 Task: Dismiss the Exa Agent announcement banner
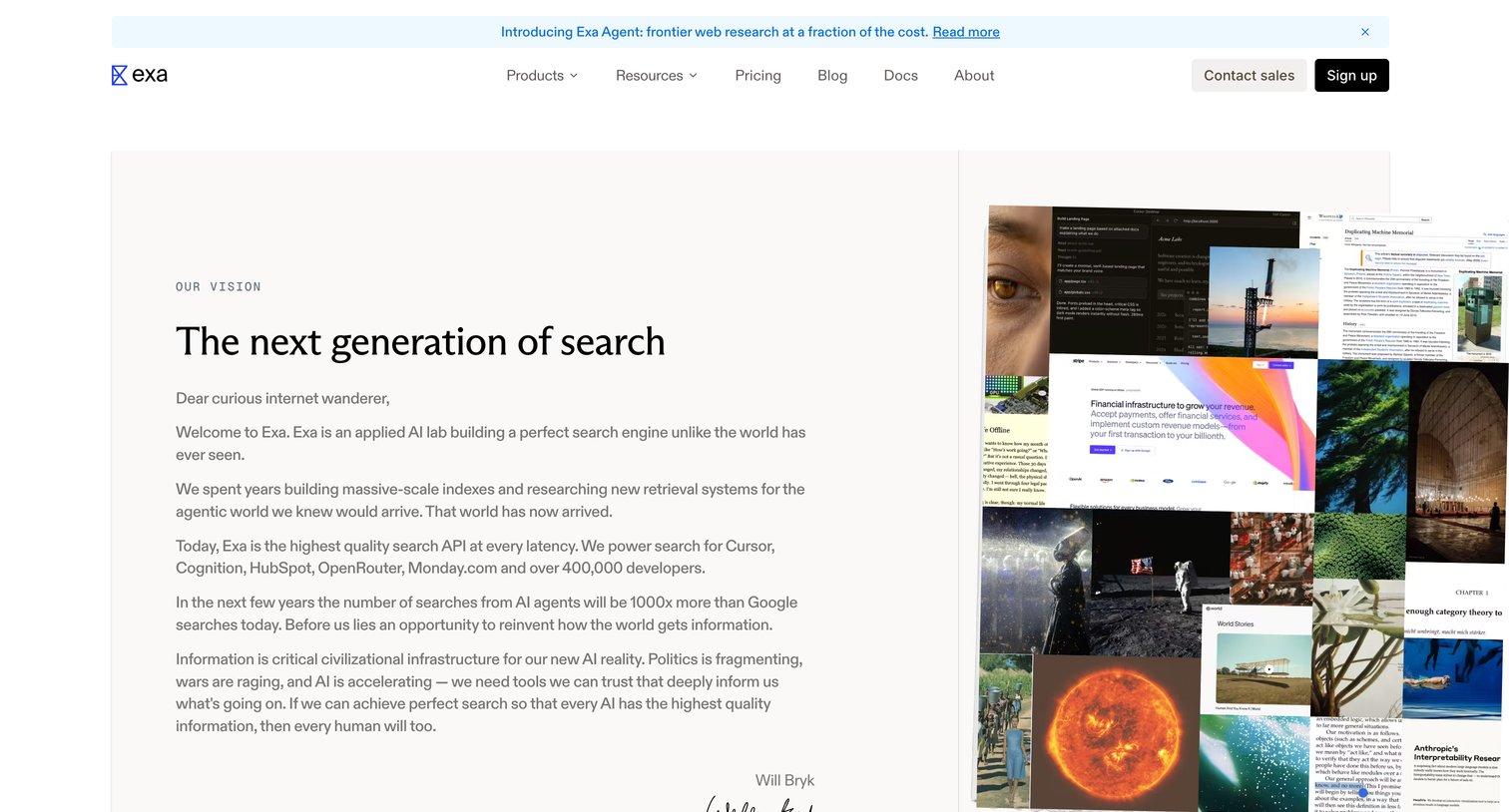(x=1365, y=32)
